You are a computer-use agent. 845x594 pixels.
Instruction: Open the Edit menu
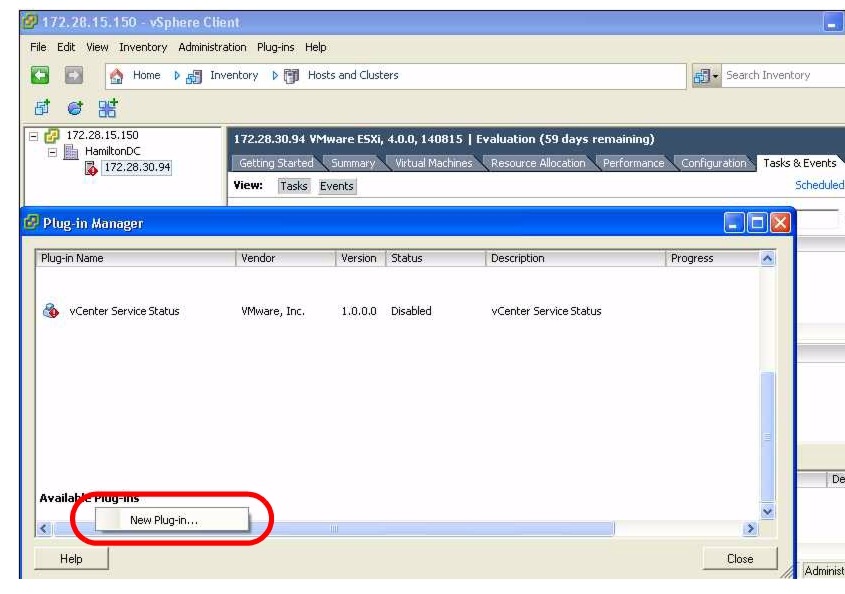66,47
